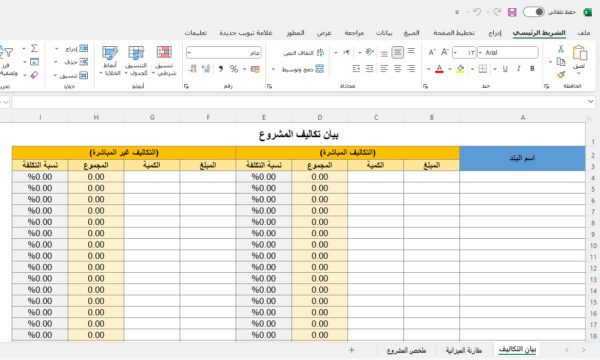
Task: Switch to Page Layout tab (تخطيط الصفحة)
Action: [454, 33]
